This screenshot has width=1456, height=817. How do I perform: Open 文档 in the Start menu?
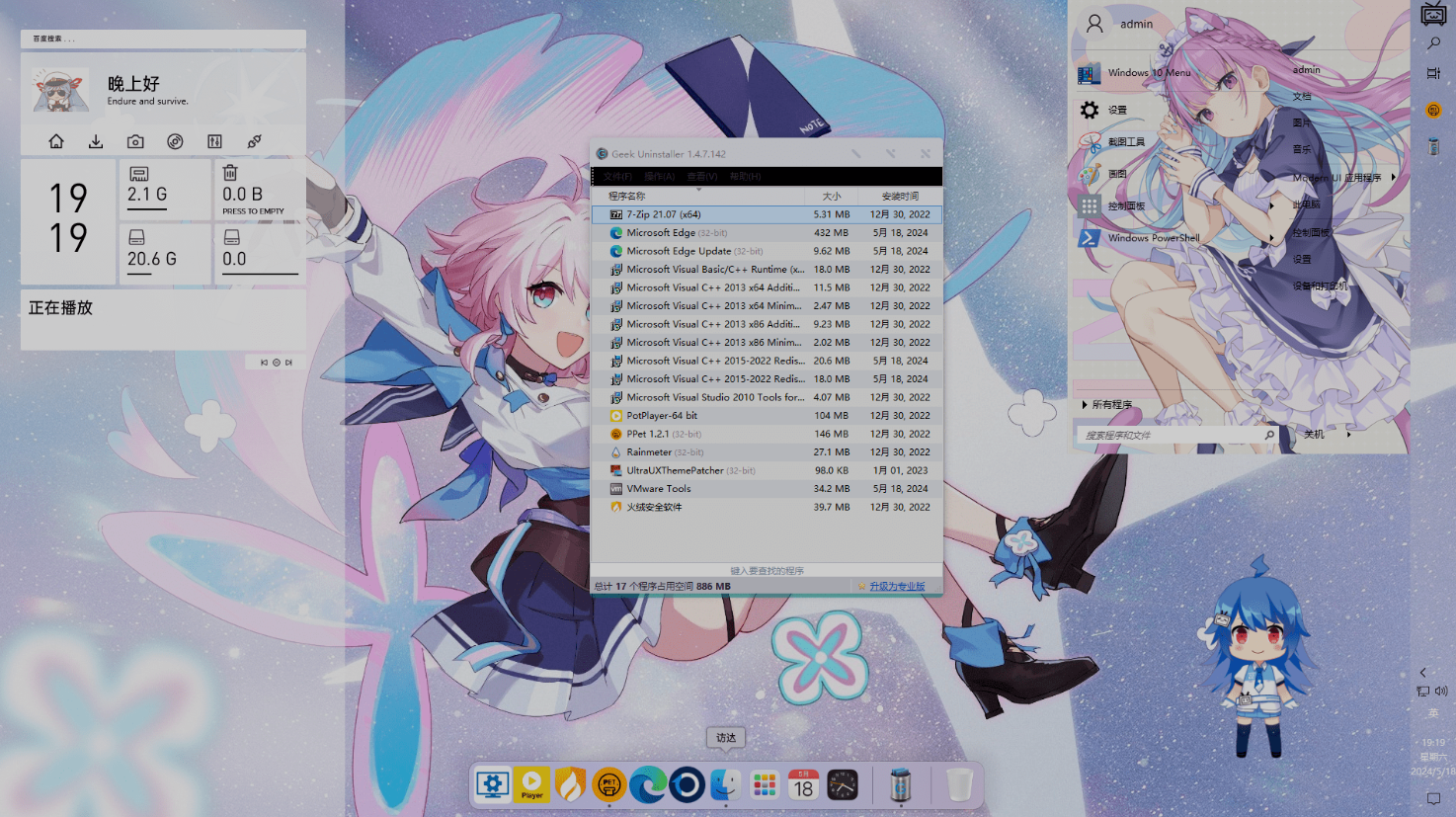1302,97
